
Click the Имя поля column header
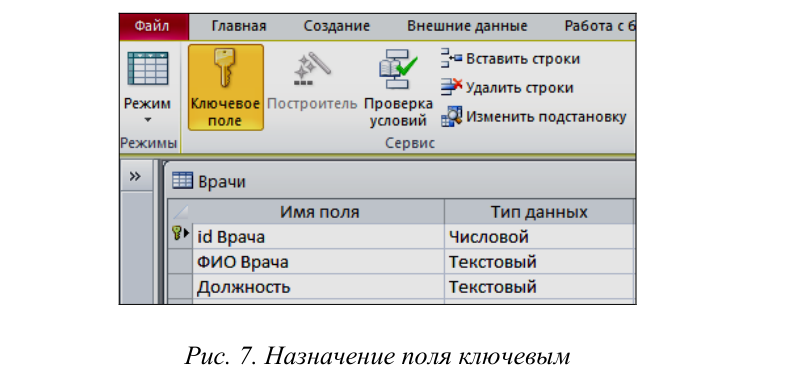(x=319, y=212)
